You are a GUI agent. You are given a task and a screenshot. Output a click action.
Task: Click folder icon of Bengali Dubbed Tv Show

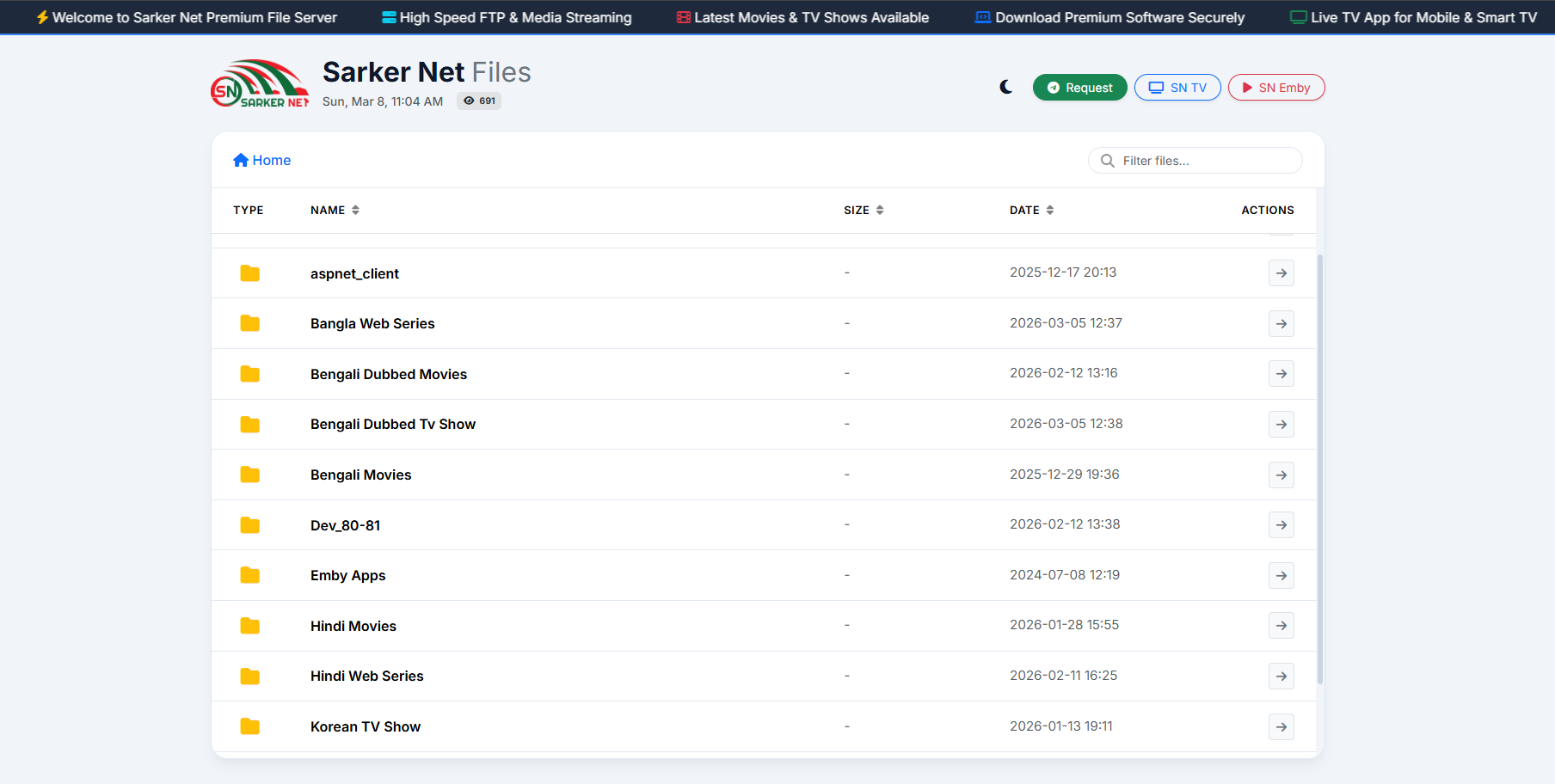click(x=250, y=424)
